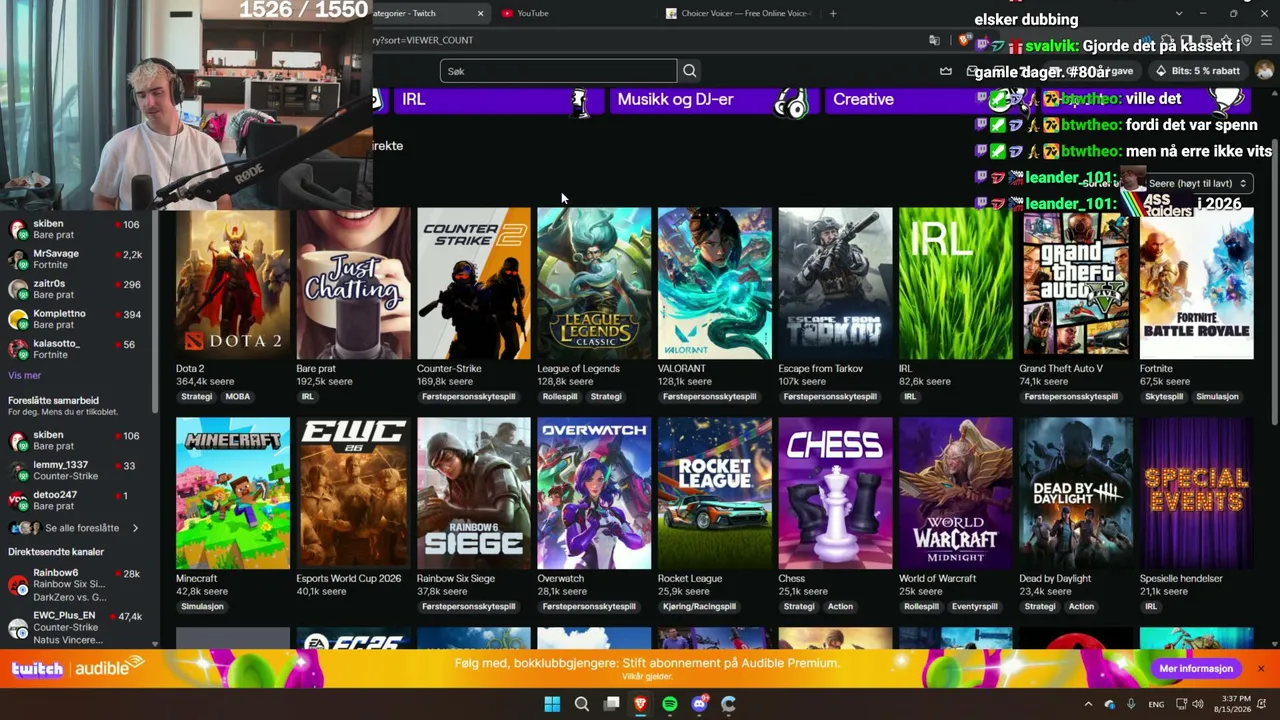The image size is (1280, 720).
Task: Click the translate page icon in the address bar
Action: [934, 40]
